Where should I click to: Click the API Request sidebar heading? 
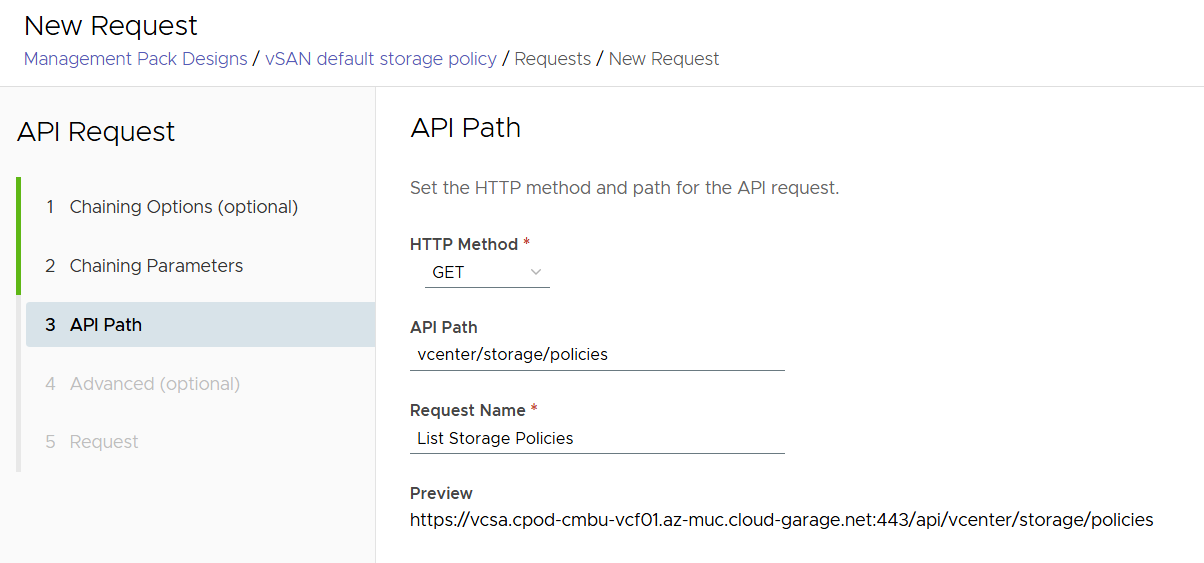pyautogui.click(x=96, y=132)
